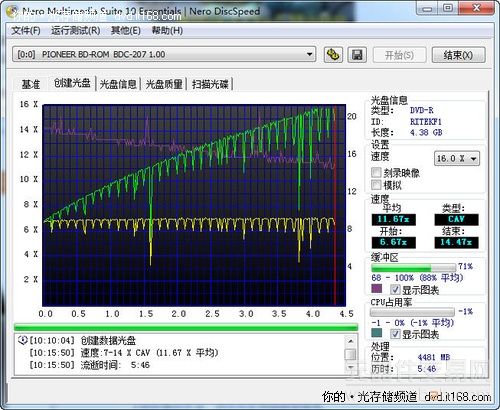Image resolution: width=500 pixels, height=410 pixels.
Task: Click the 4.38 GB length text
Action: click(x=426, y=133)
